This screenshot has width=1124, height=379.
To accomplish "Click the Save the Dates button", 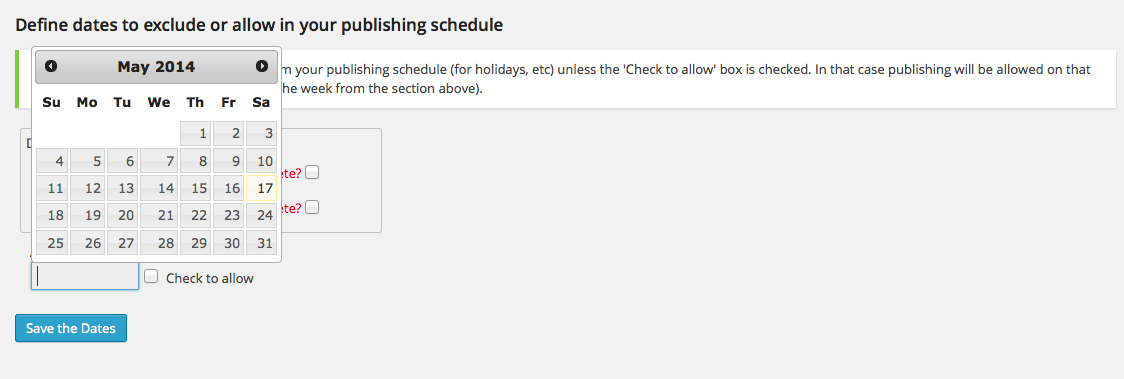I will pyautogui.click(x=71, y=328).
